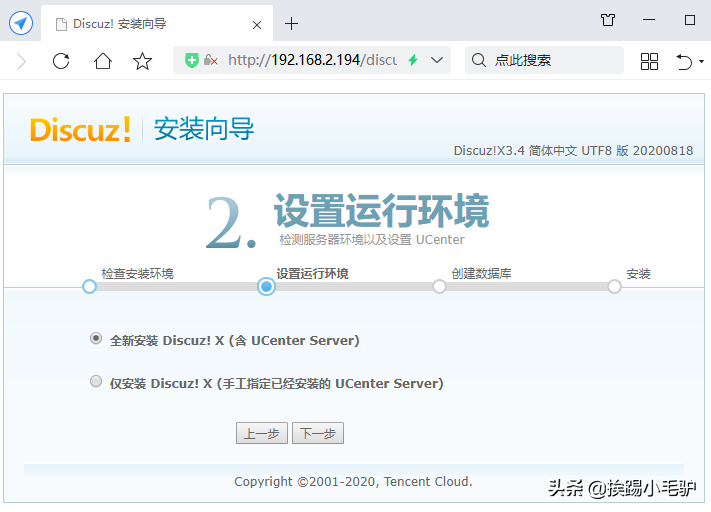
Task: Maximize the browser window
Action: tap(690, 20)
